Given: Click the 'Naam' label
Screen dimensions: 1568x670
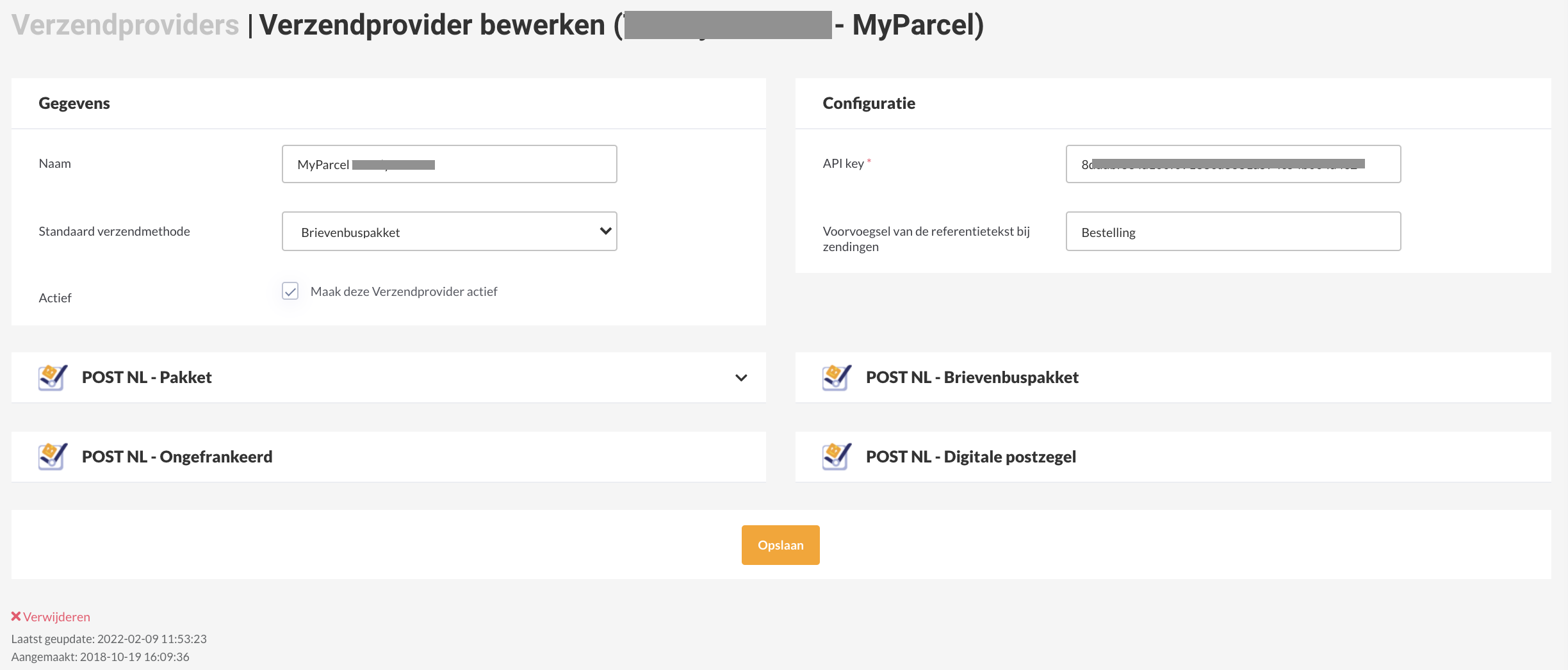Looking at the screenshot, I should click(54, 163).
